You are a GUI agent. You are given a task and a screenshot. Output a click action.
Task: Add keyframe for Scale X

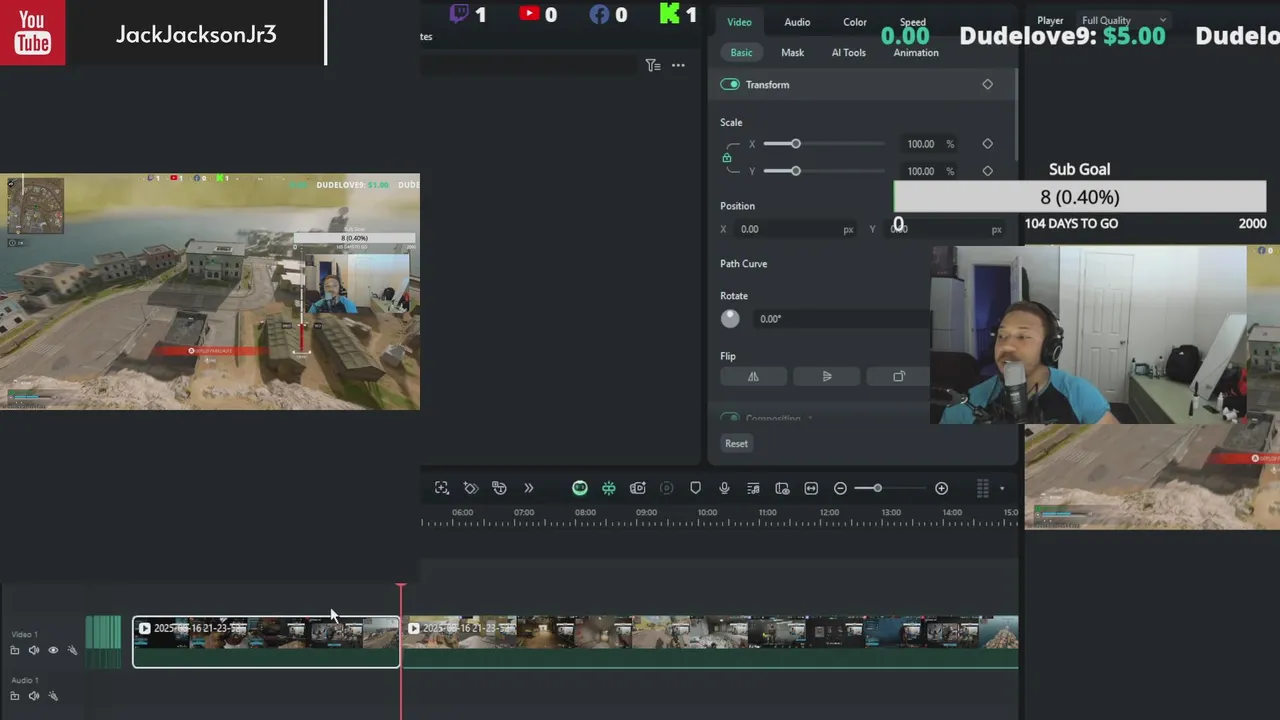click(987, 144)
